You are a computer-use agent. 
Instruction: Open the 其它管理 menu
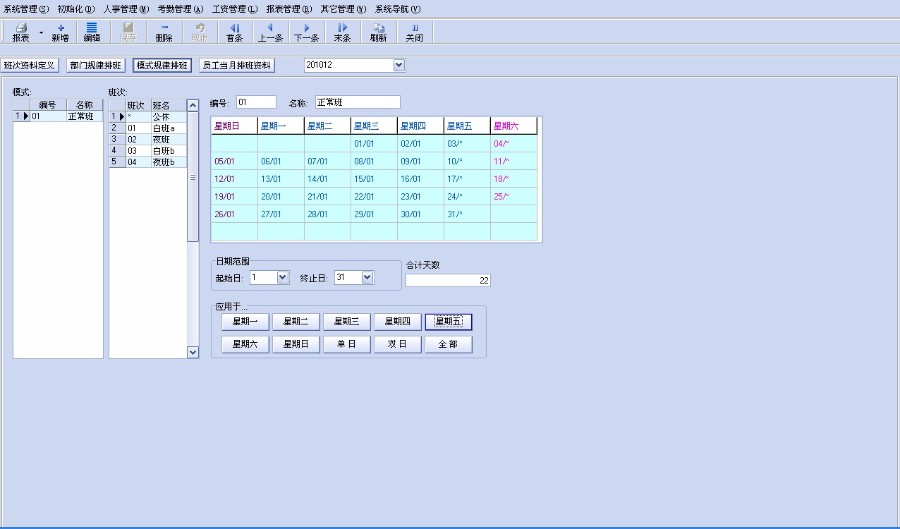343,9
